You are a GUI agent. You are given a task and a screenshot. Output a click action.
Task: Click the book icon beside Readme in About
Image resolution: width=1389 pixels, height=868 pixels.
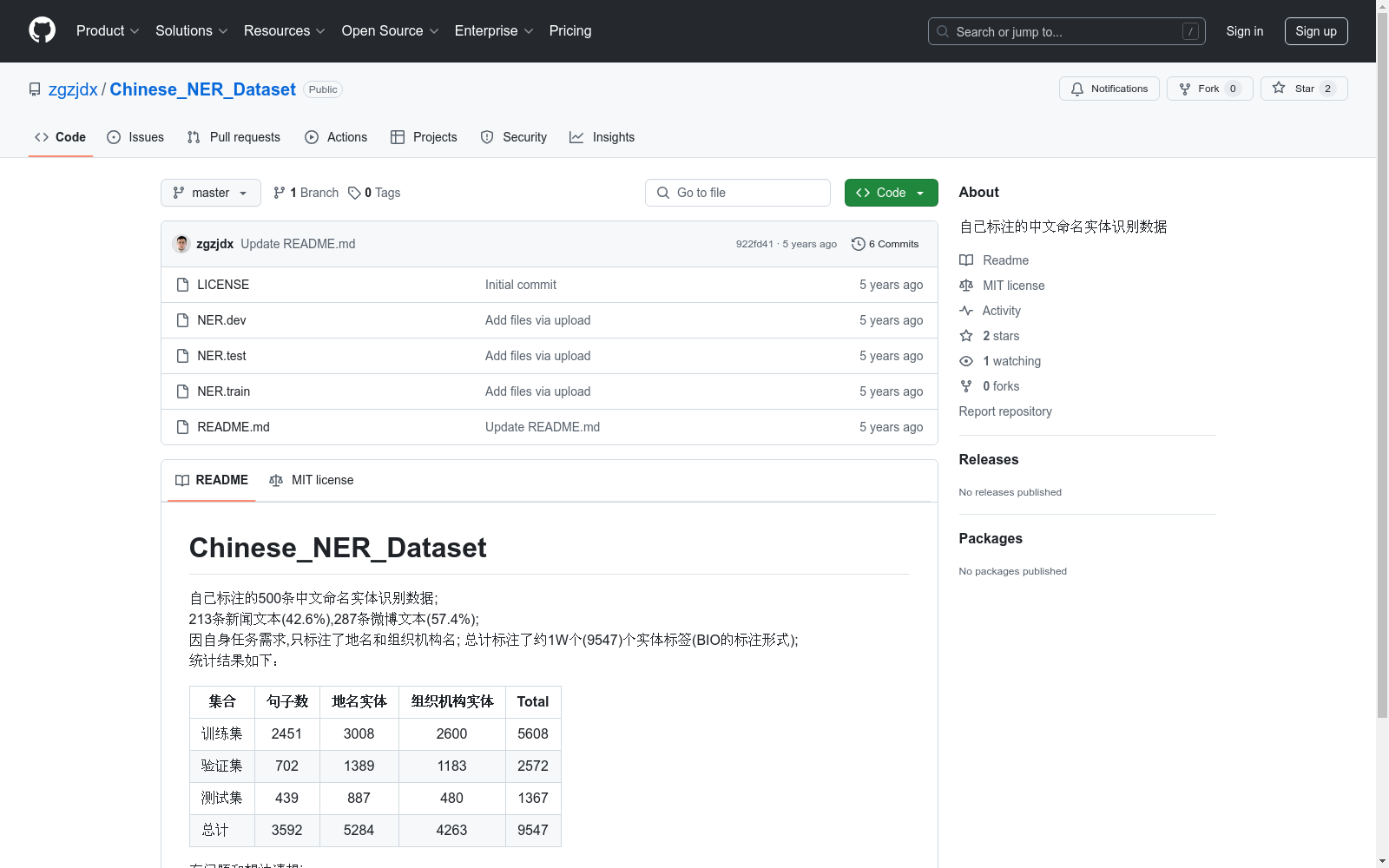[966, 260]
